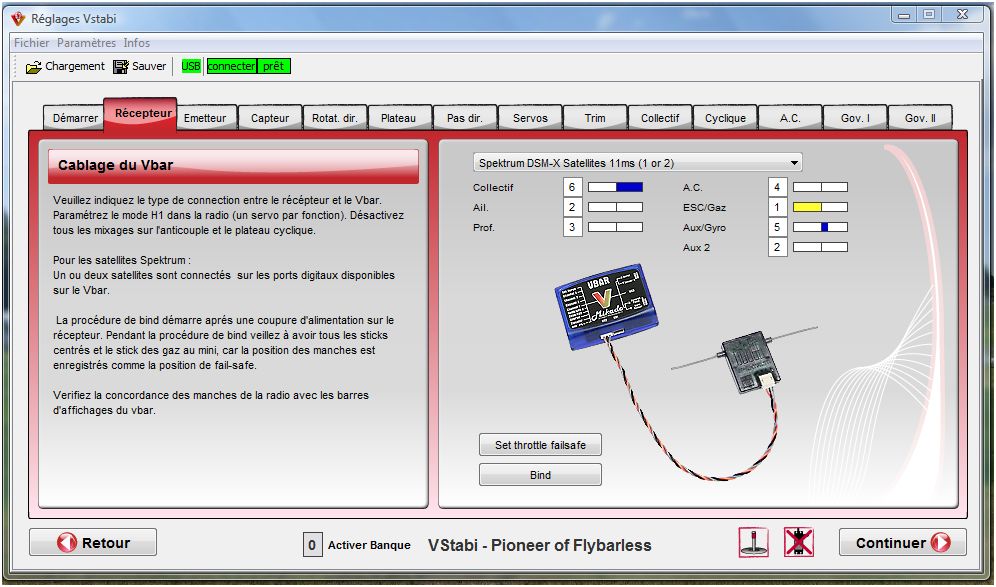The height and width of the screenshot is (587, 996).
Task: Click the Collectif channel bar
Action: click(615, 187)
